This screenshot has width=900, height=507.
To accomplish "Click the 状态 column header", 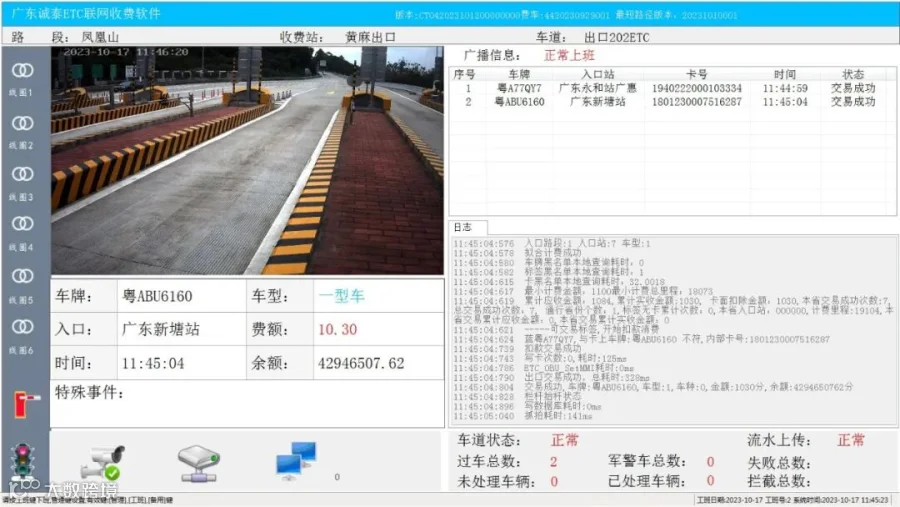I will pos(853,74).
